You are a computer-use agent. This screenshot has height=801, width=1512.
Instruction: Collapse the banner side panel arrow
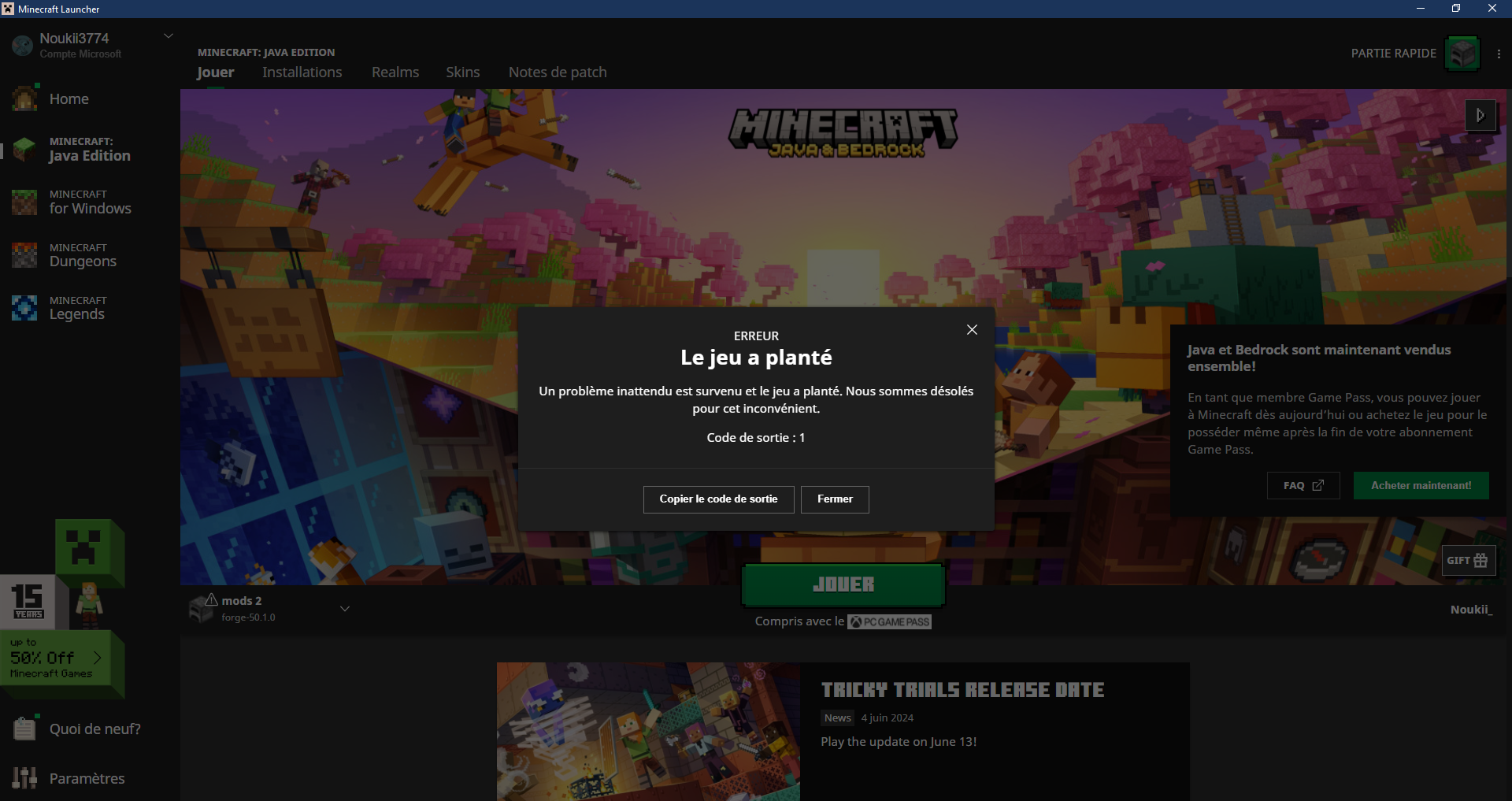1480,115
